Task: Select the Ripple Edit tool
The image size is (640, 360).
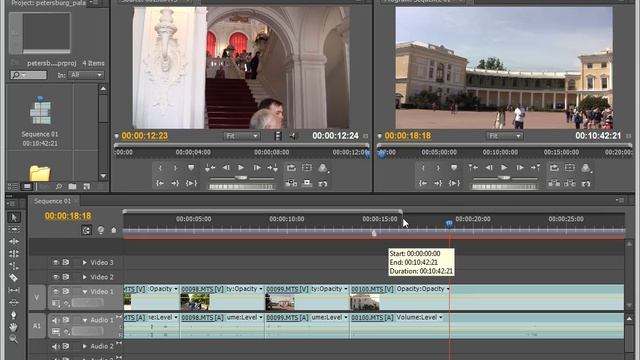Action: [x=13, y=242]
